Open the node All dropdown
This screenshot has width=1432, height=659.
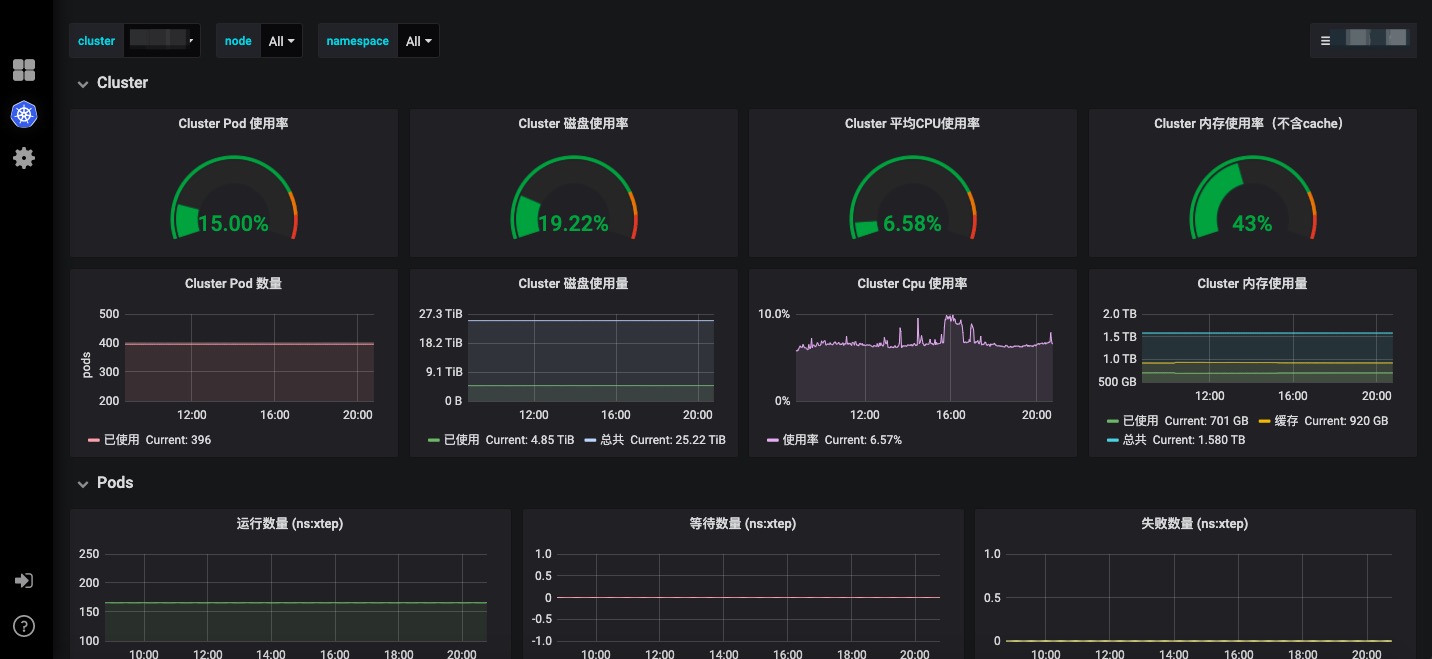tap(280, 40)
